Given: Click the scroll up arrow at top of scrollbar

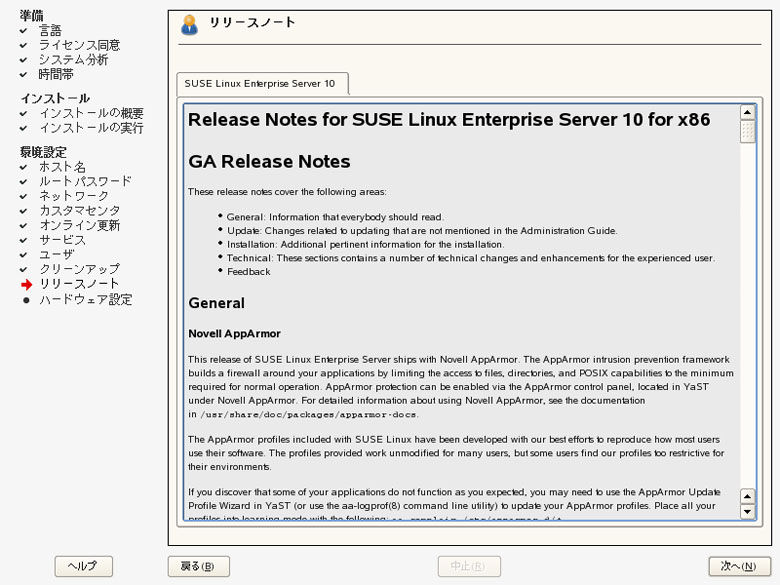Looking at the screenshot, I should pos(747,112).
